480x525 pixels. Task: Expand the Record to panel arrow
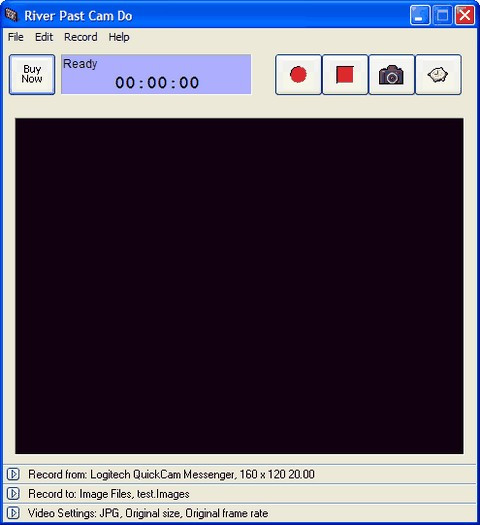click(x=13, y=494)
